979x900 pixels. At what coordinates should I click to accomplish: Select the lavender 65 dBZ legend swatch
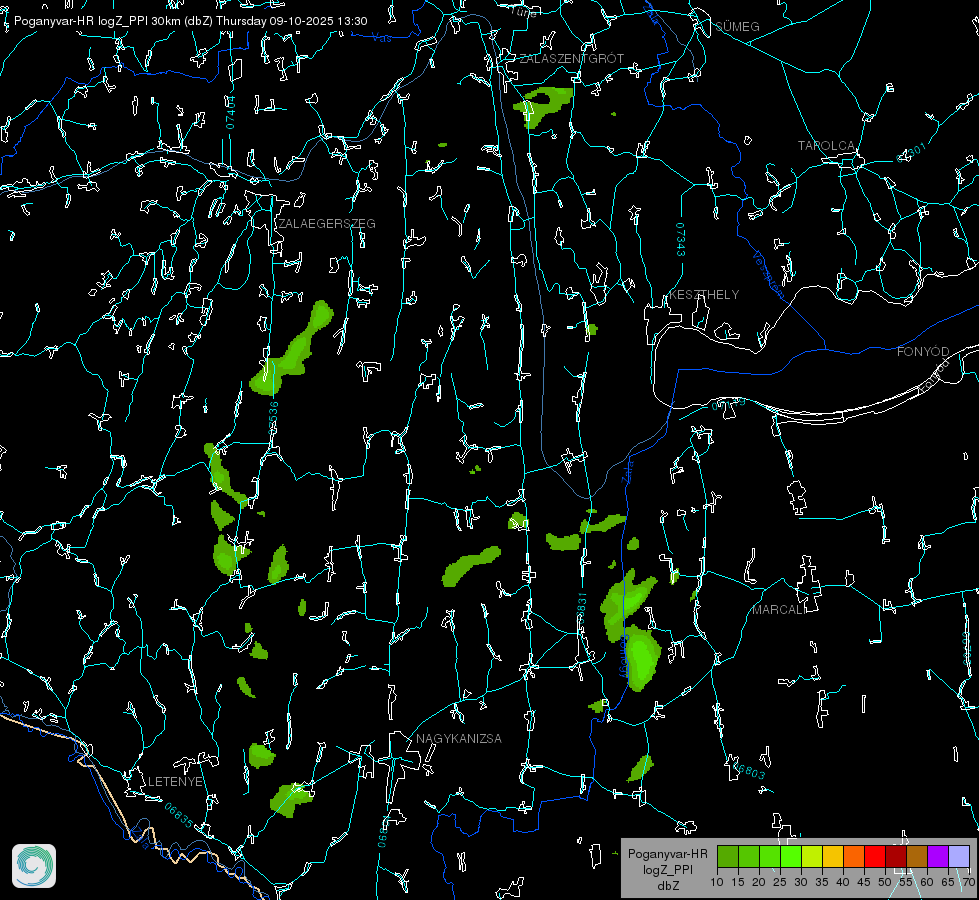(x=959, y=856)
